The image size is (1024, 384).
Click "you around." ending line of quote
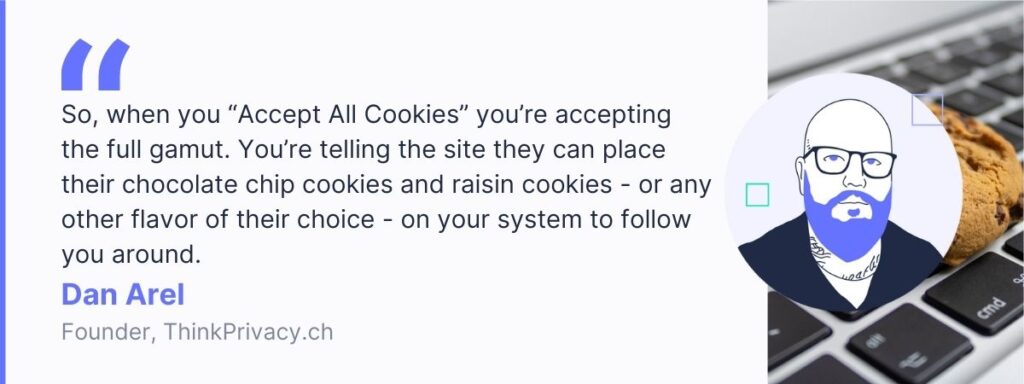coord(131,255)
